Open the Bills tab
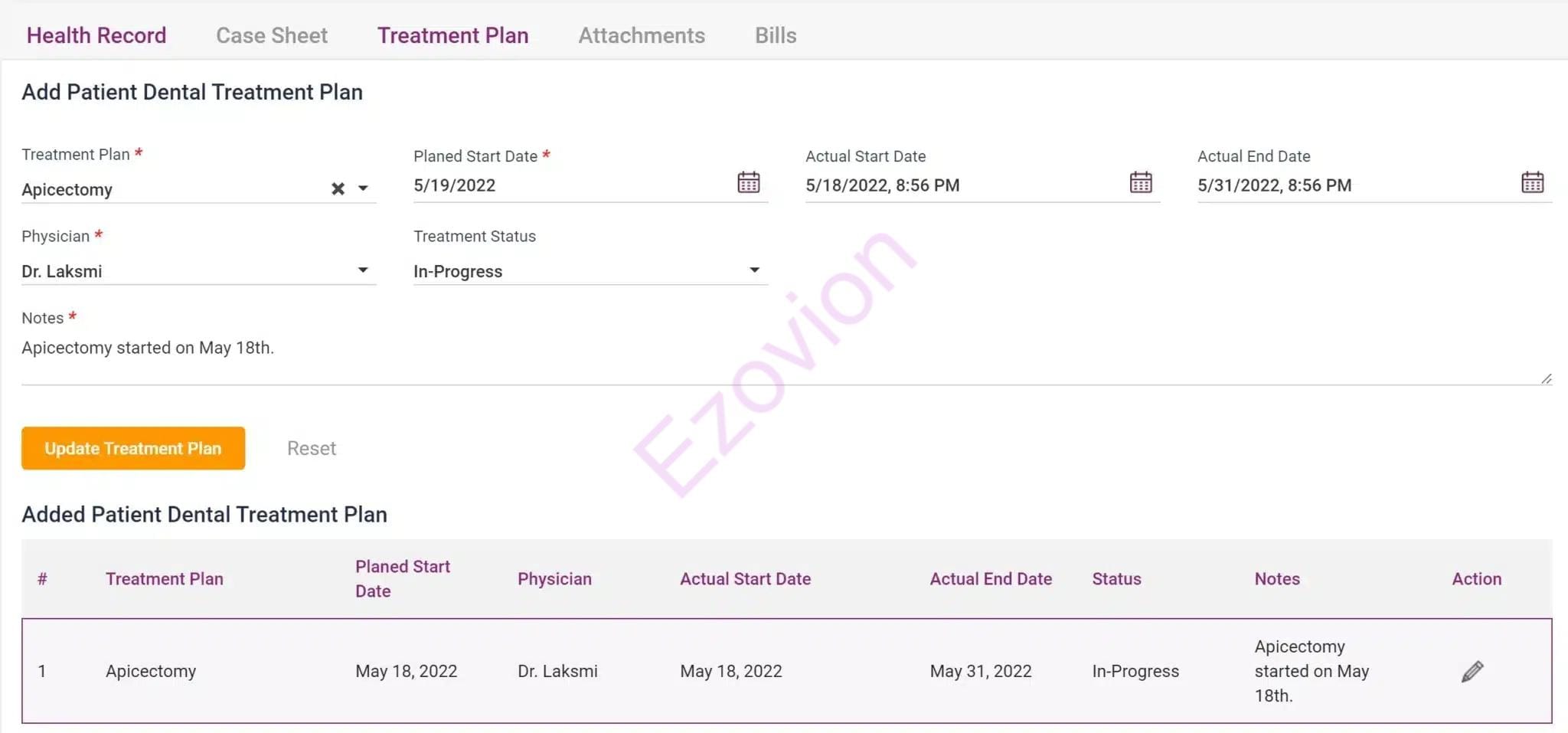This screenshot has height=733, width=1568. click(776, 35)
